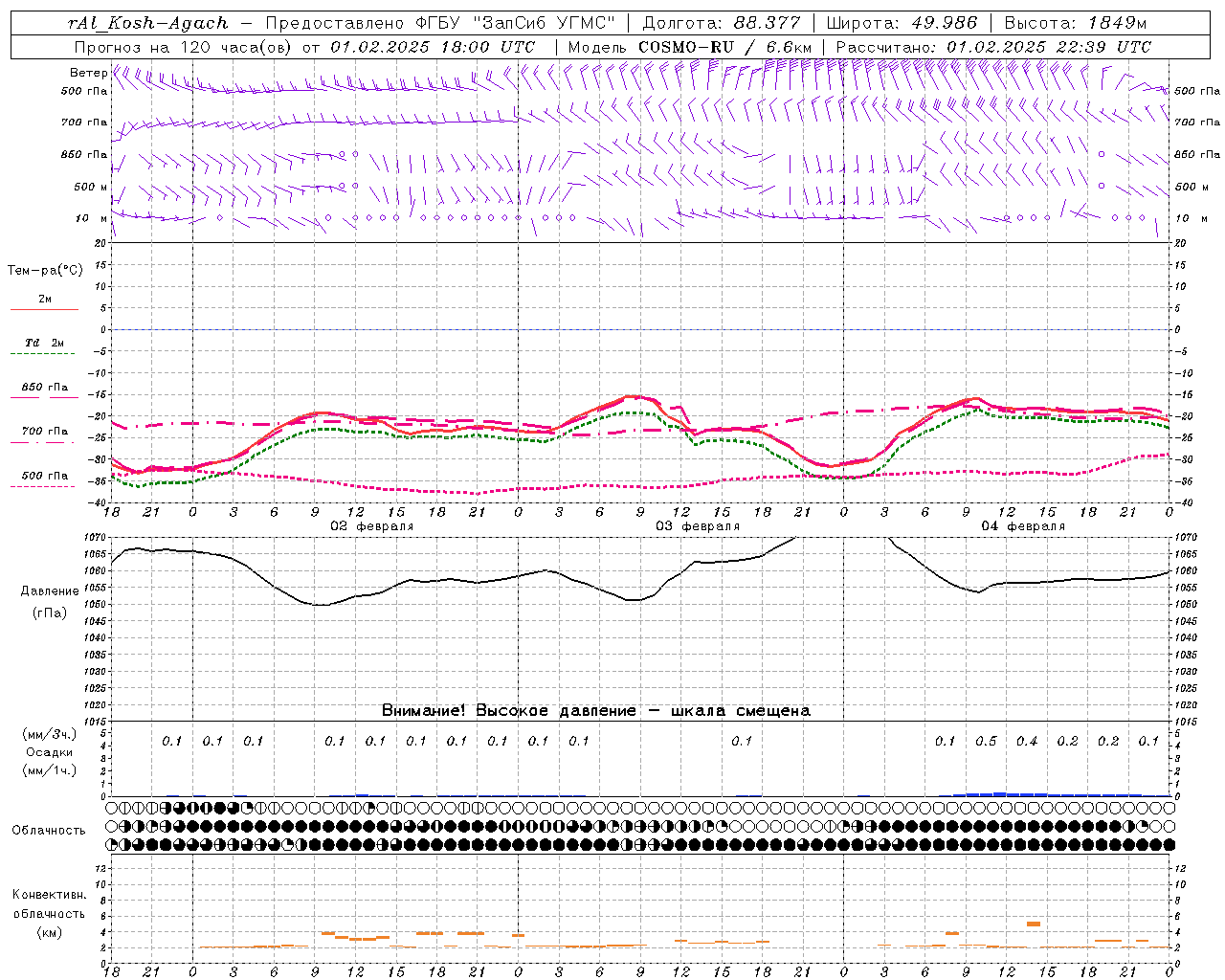Click the station title rAl_Kosh-Agach
This screenshot has width=1225, height=980.
(x=148, y=23)
